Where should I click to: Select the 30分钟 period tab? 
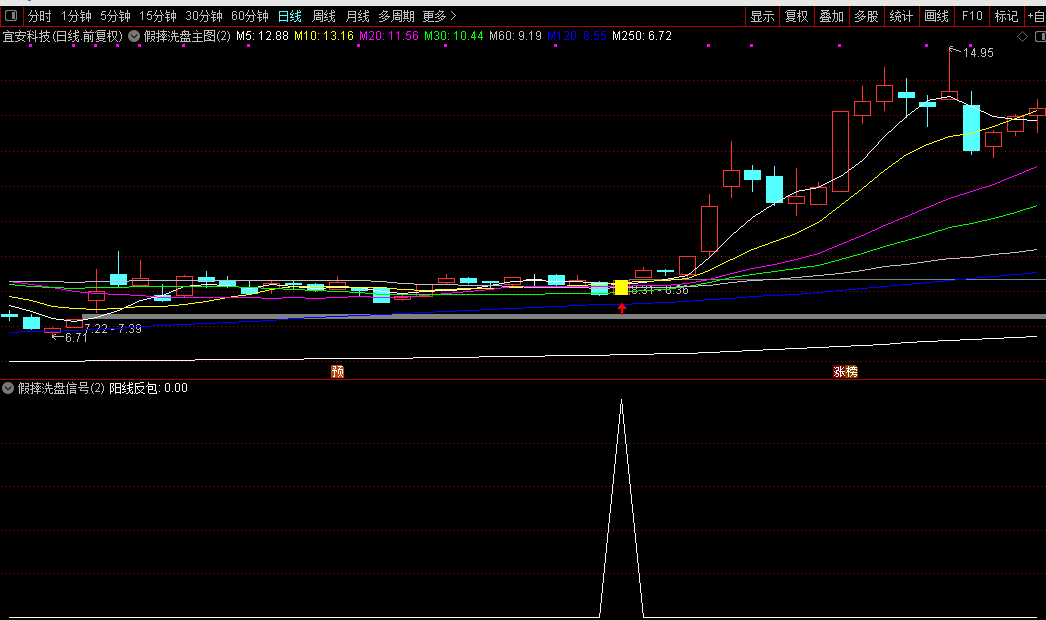coord(203,16)
